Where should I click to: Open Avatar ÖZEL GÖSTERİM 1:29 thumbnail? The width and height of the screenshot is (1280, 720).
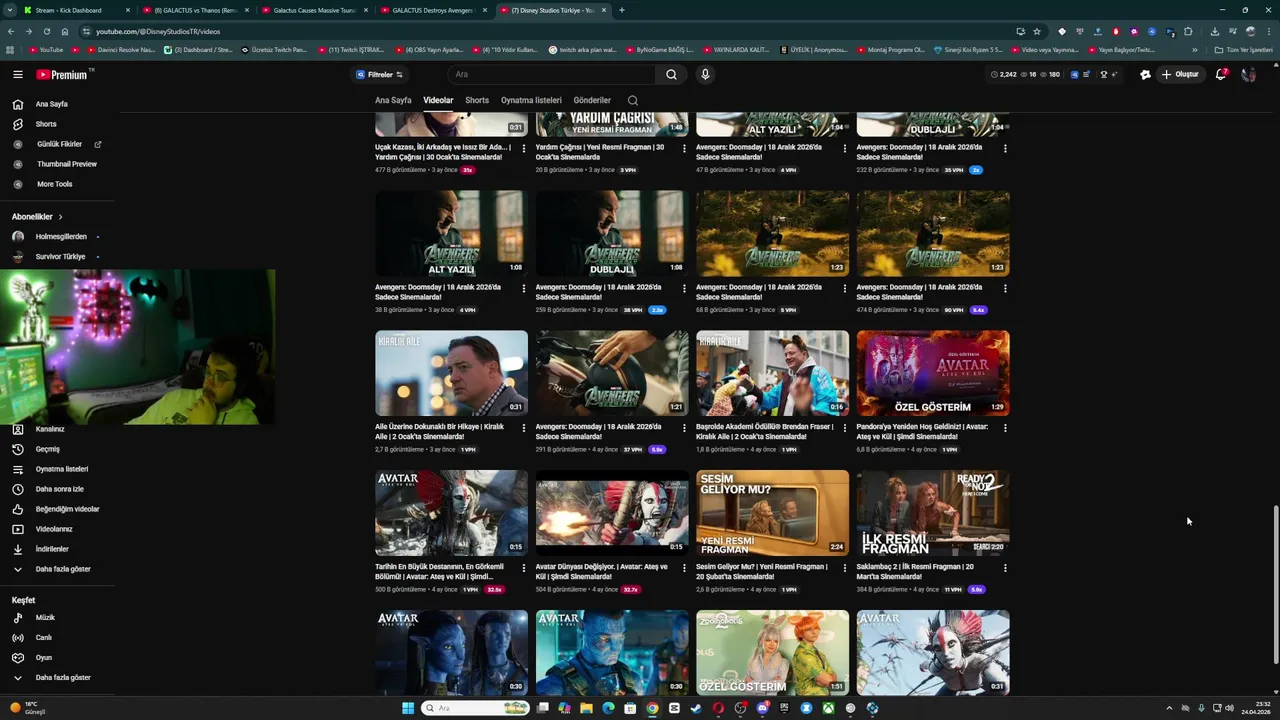[933, 373]
